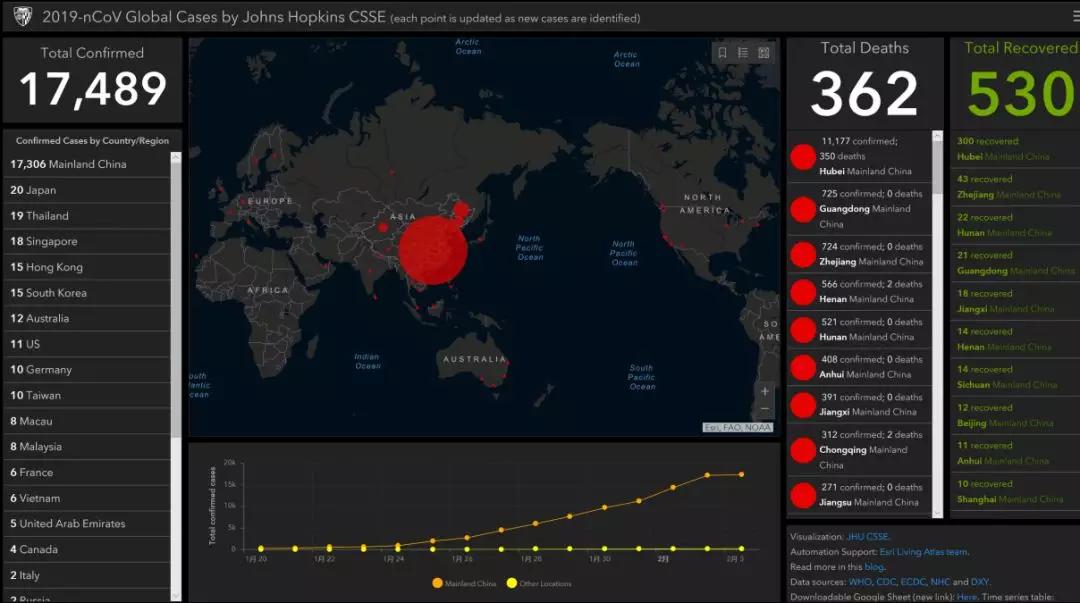This screenshot has width=1080, height=603.
Task: Zoom out with the map minus button
Action: pos(765,409)
